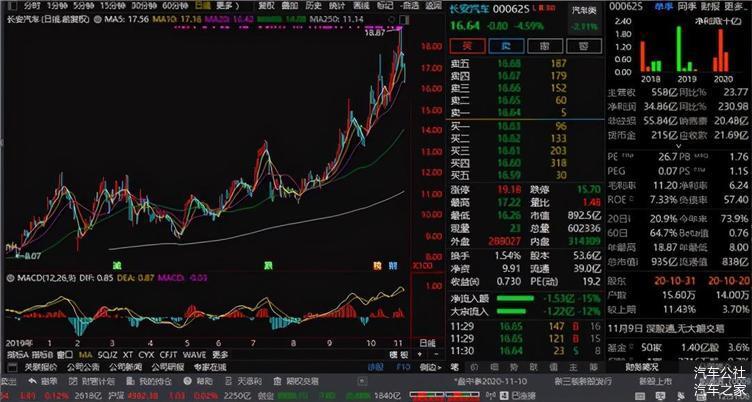
Task: Select the 单季 tab in finance panel
Action: [663, 7]
